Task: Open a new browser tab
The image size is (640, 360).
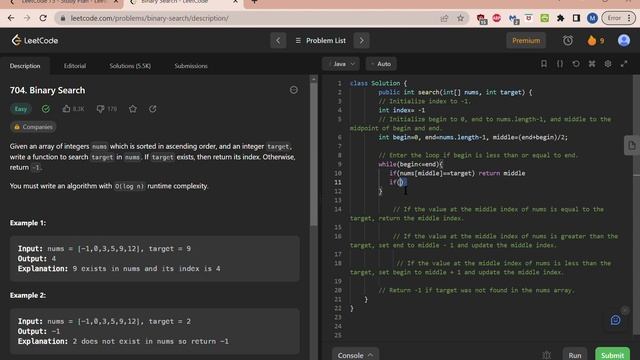Action: [254, 2]
